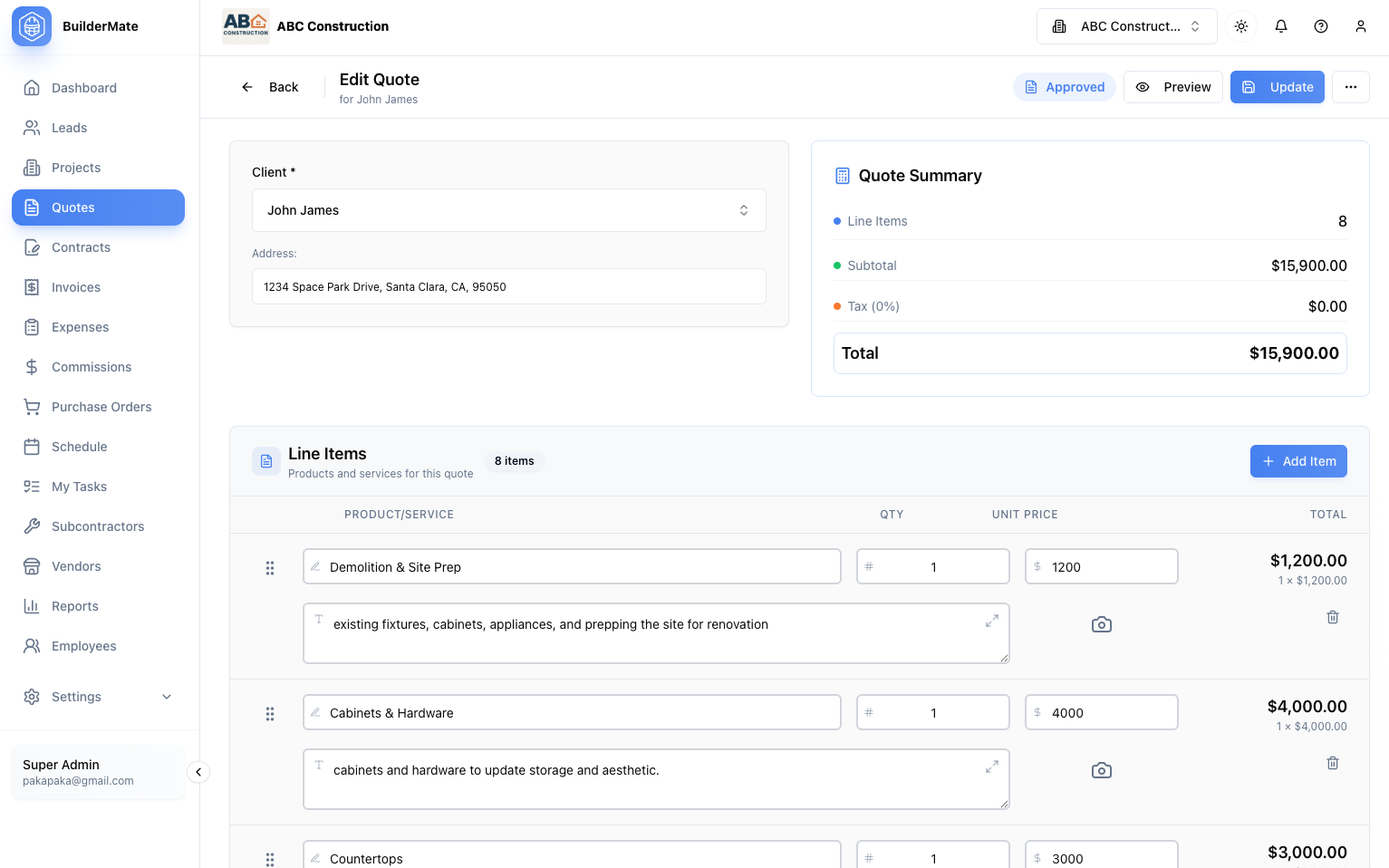Click the 8 items badge
This screenshot has height=868, width=1389.
(x=514, y=461)
